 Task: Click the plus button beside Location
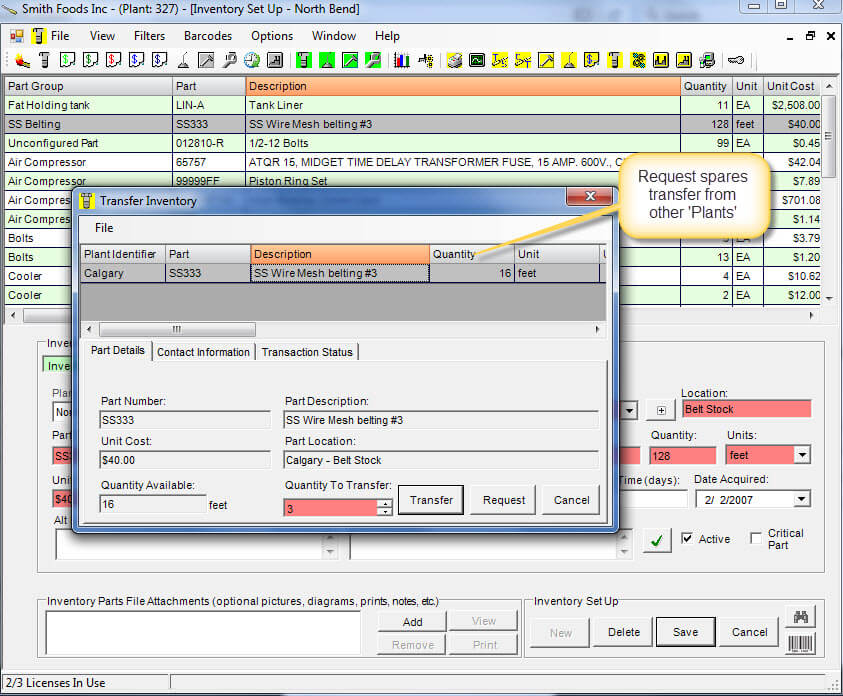click(x=661, y=411)
